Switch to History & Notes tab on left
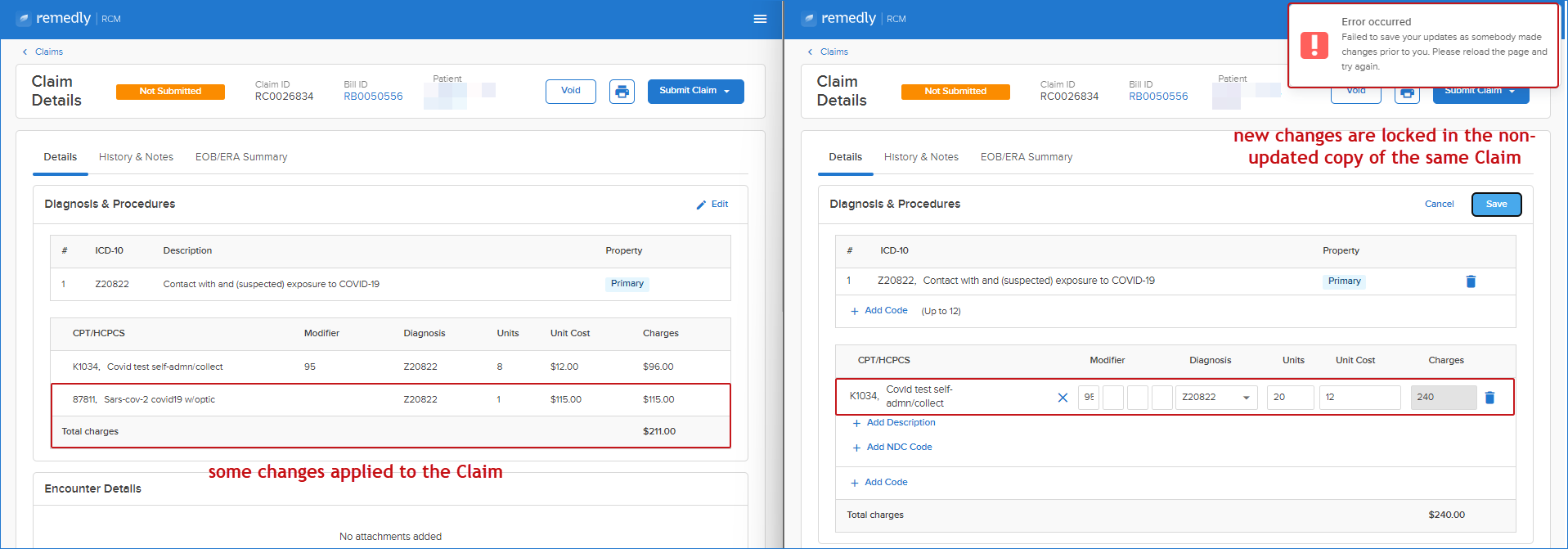Viewport: 1568px width, 549px height. (136, 157)
